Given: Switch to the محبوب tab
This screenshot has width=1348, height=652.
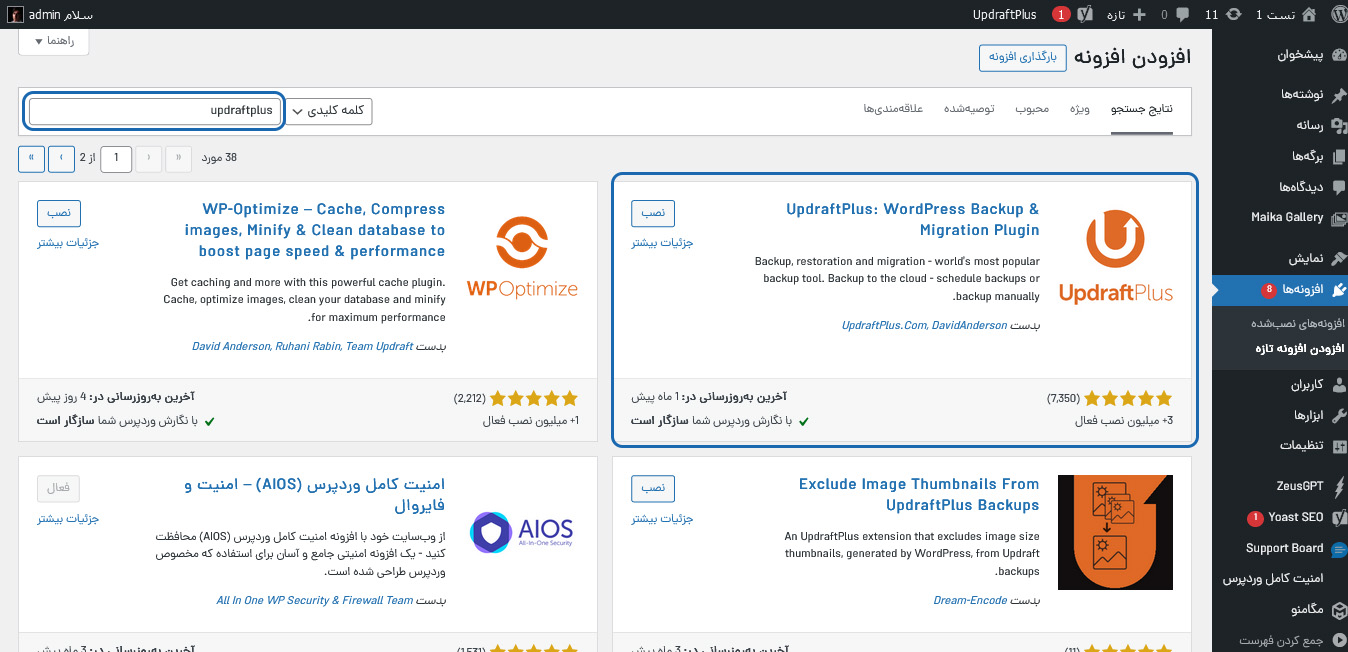Looking at the screenshot, I should tap(1032, 108).
